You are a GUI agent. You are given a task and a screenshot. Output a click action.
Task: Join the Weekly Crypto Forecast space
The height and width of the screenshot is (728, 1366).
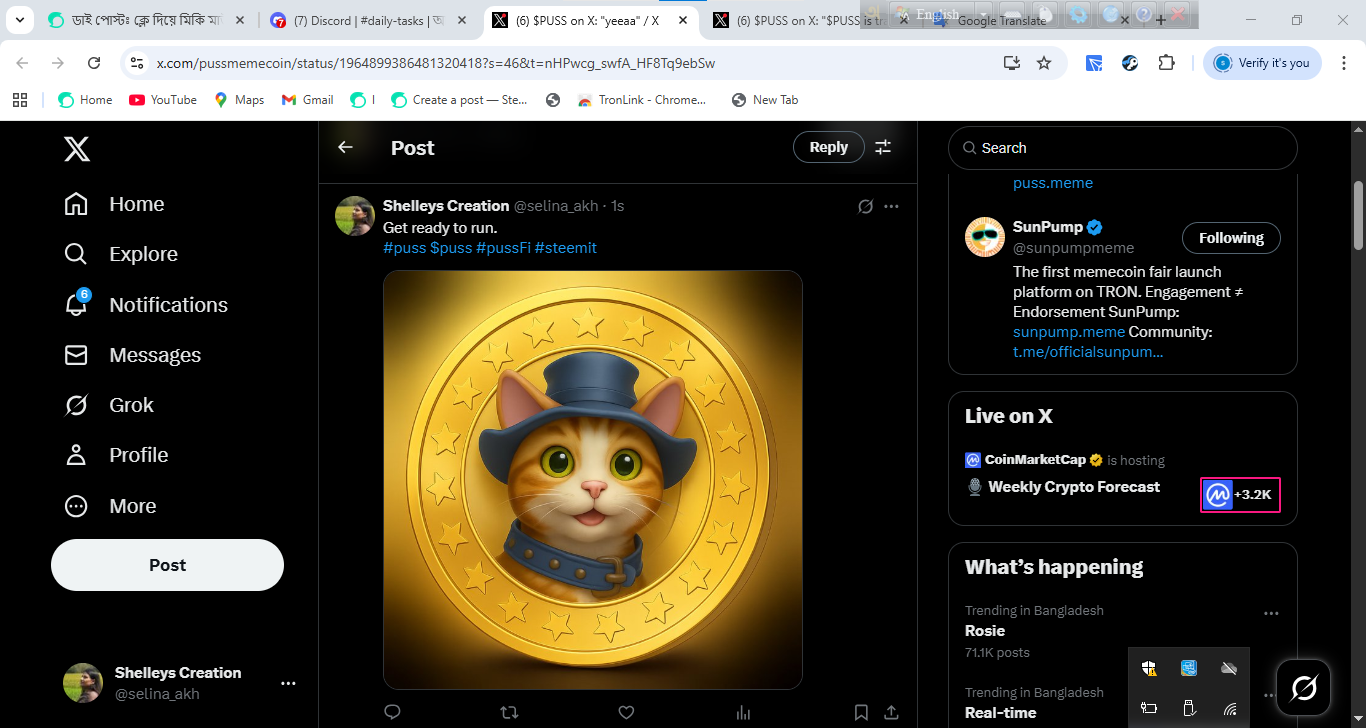[x=1074, y=487]
